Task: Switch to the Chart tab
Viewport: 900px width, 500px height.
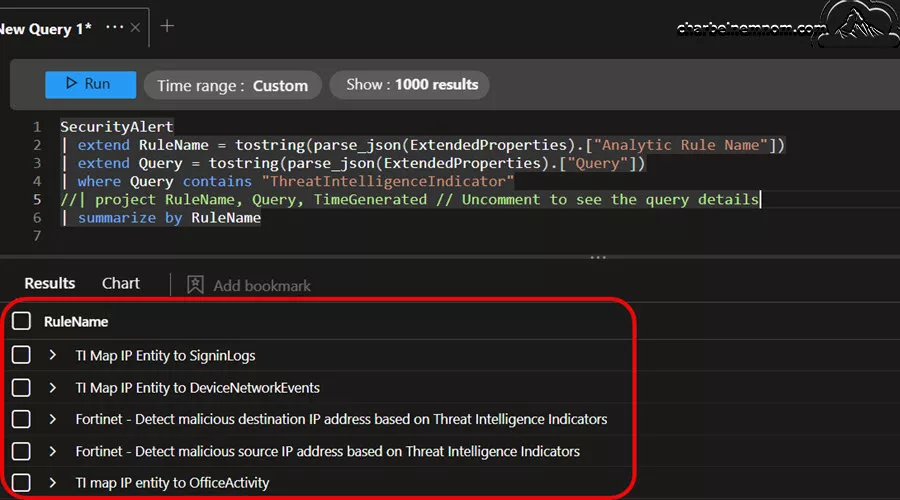Action: 121,284
